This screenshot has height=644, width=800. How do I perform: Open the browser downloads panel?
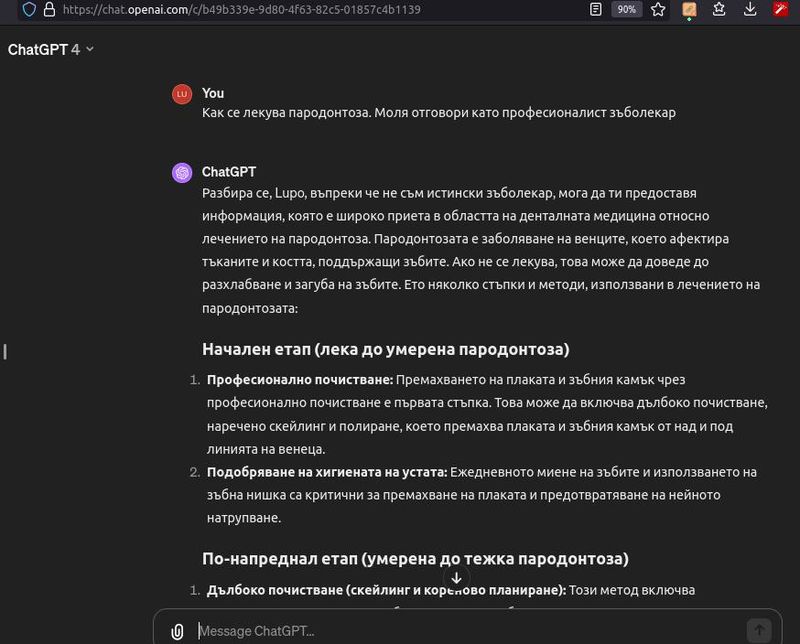tap(750, 9)
